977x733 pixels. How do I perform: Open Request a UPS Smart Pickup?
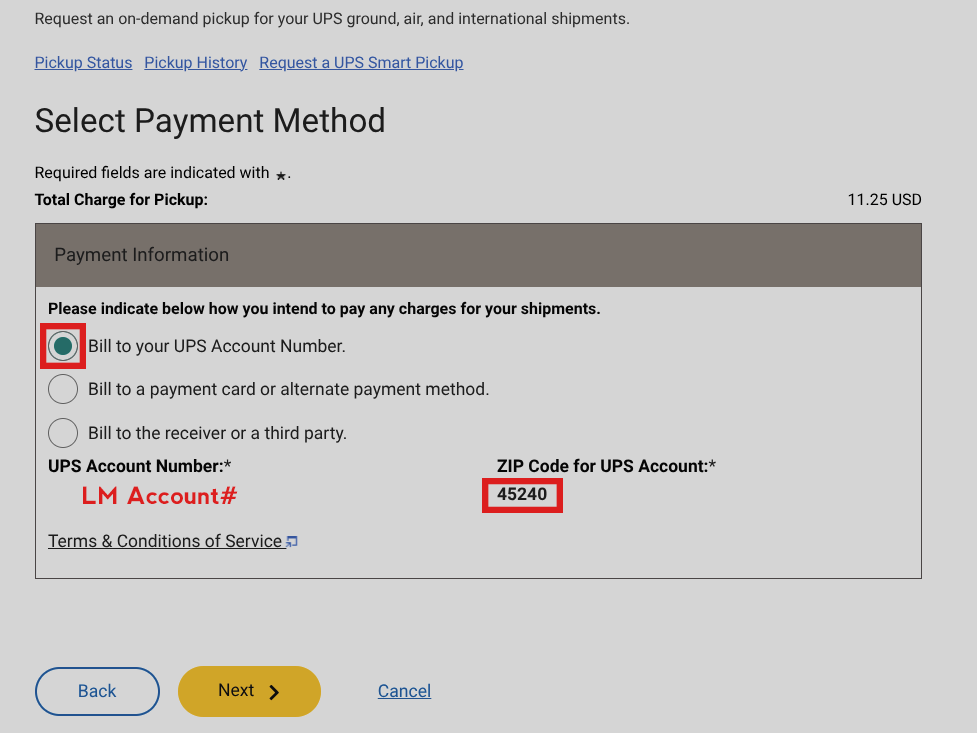pyautogui.click(x=361, y=62)
